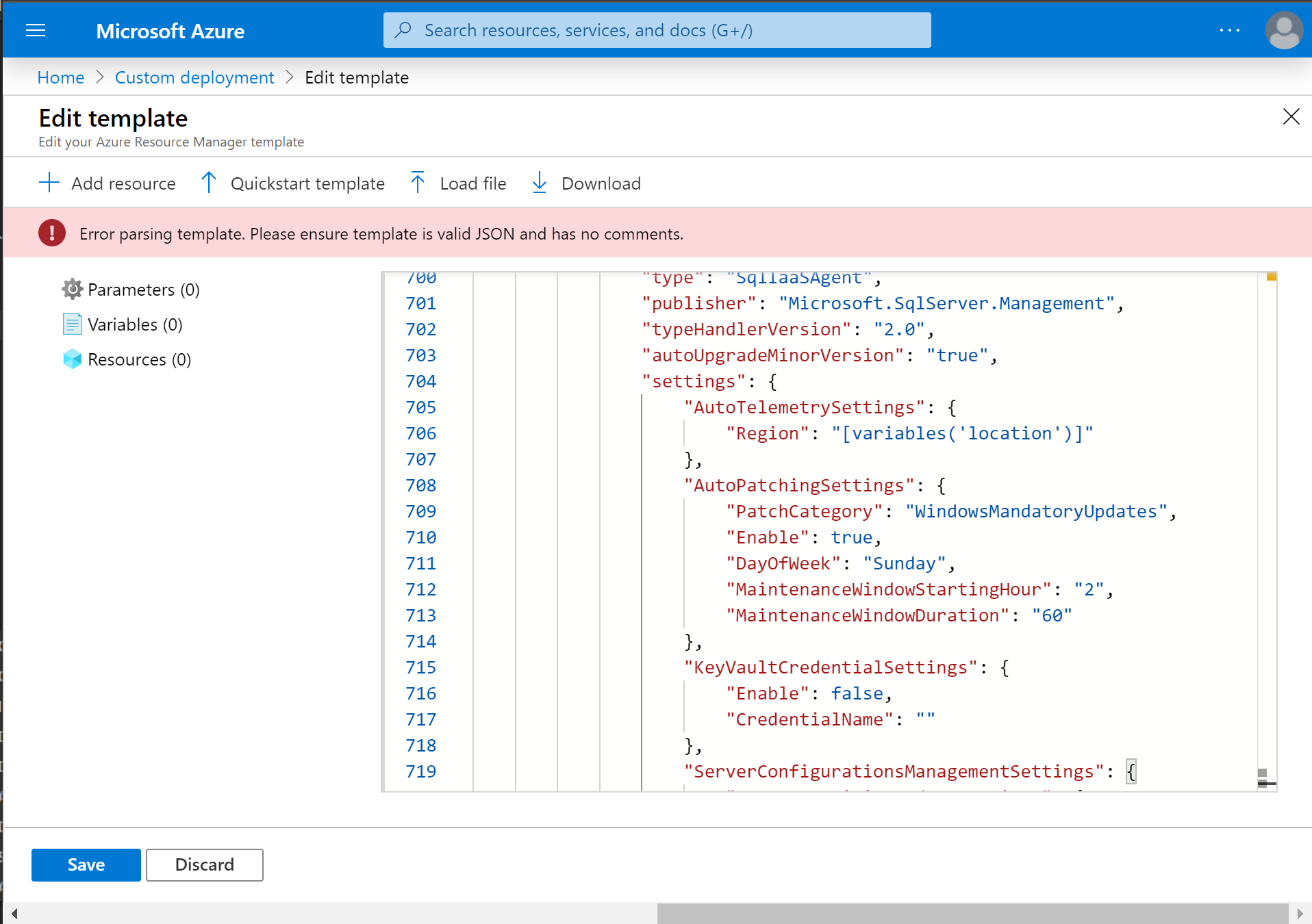Navigate to Home via the breadcrumb
This screenshot has width=1312, height=924.
pos(60,77)
